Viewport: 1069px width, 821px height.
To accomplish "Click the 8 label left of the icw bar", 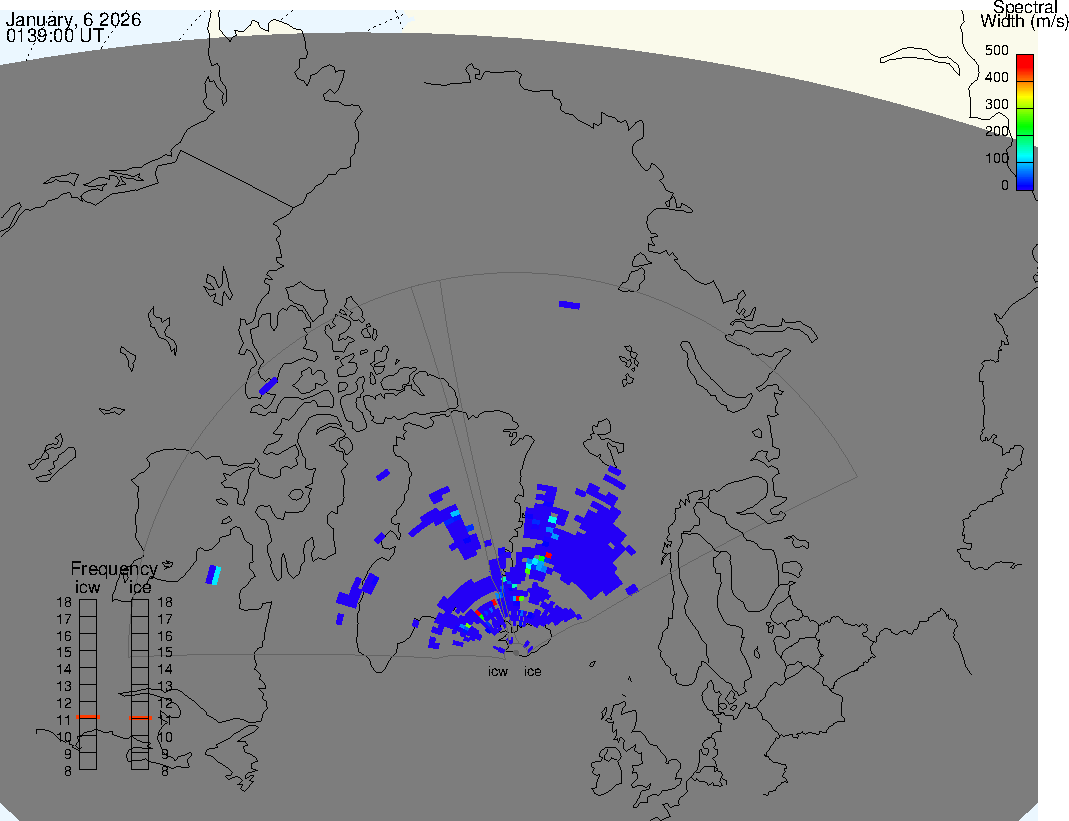I will (x=67, y=771).
